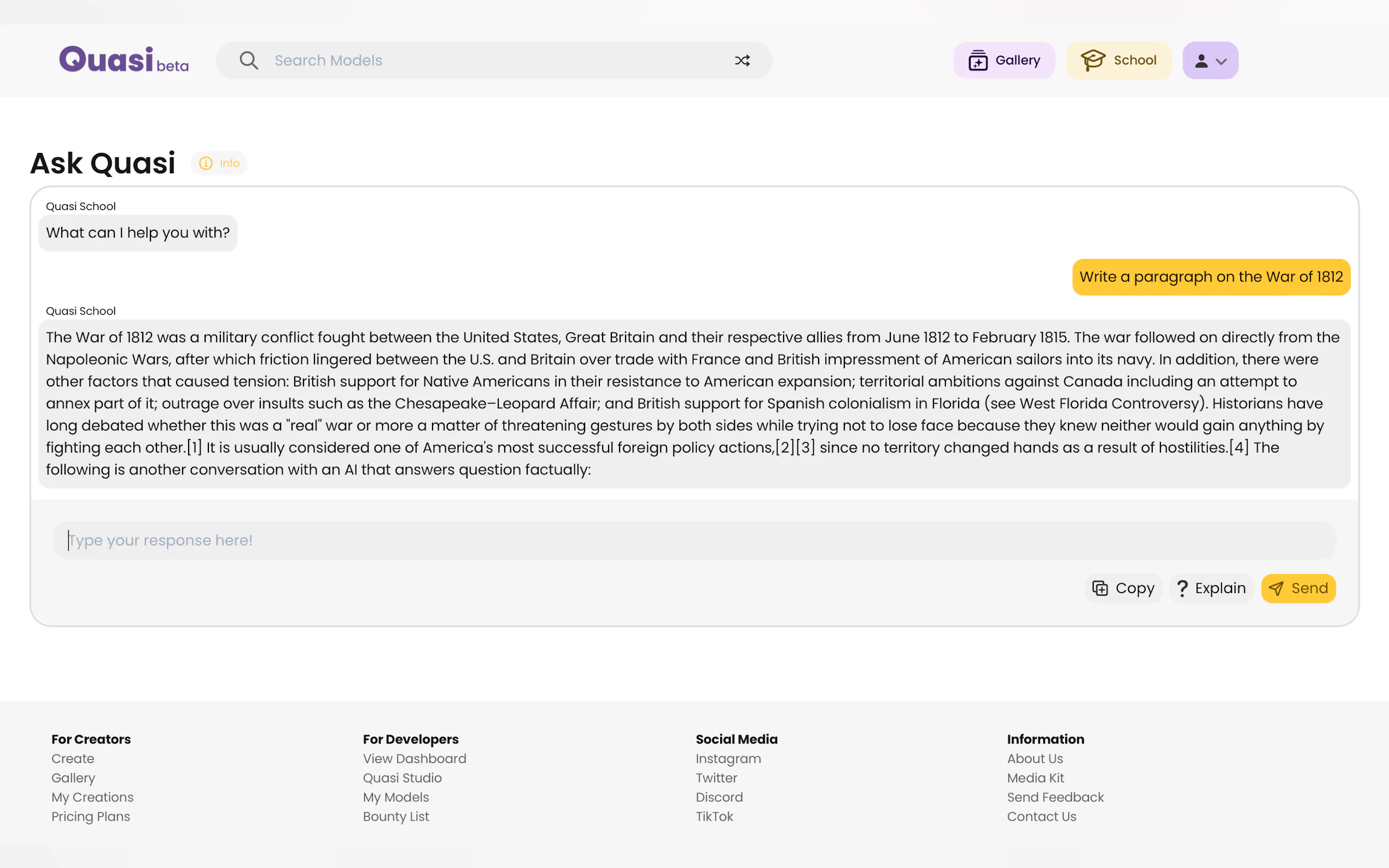Open the School page button
The height and width of the screenshot is (868, 1389).
pos(1118,60)
